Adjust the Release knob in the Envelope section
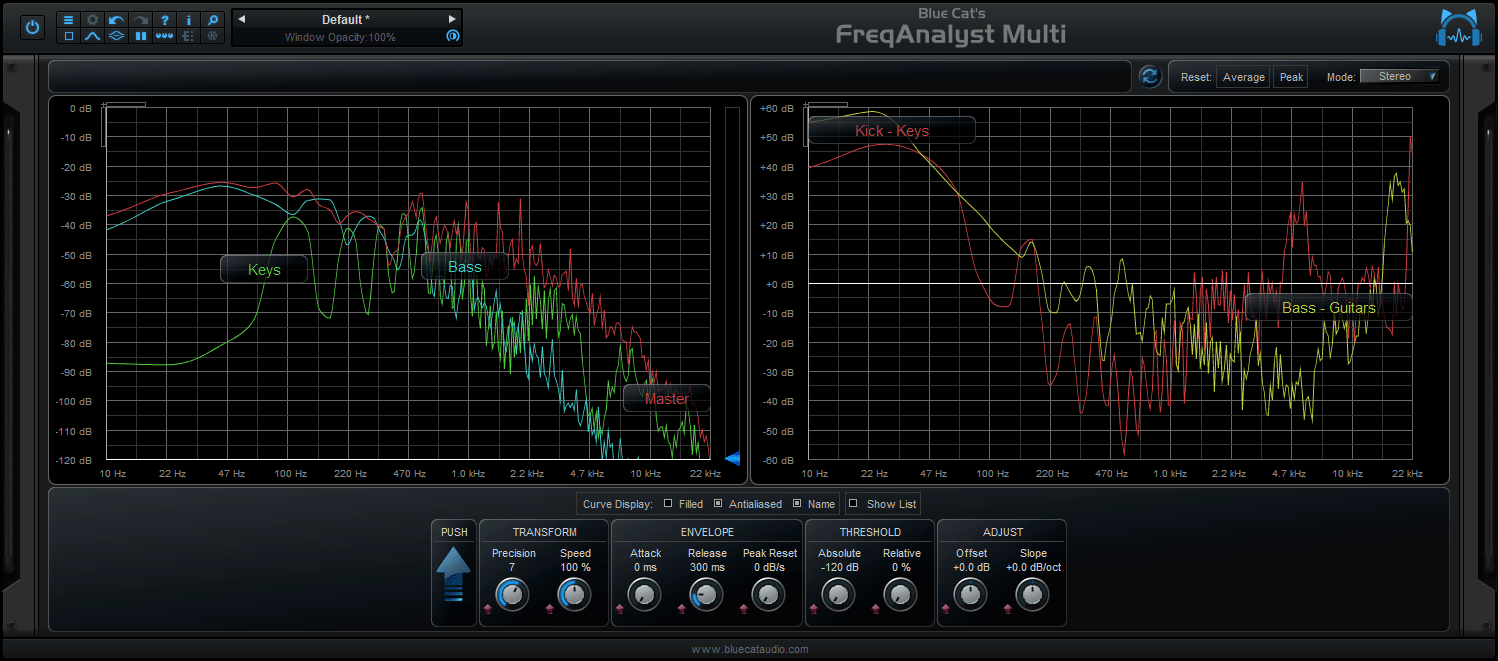1498x661 pixels. click(x=706, y=594)
